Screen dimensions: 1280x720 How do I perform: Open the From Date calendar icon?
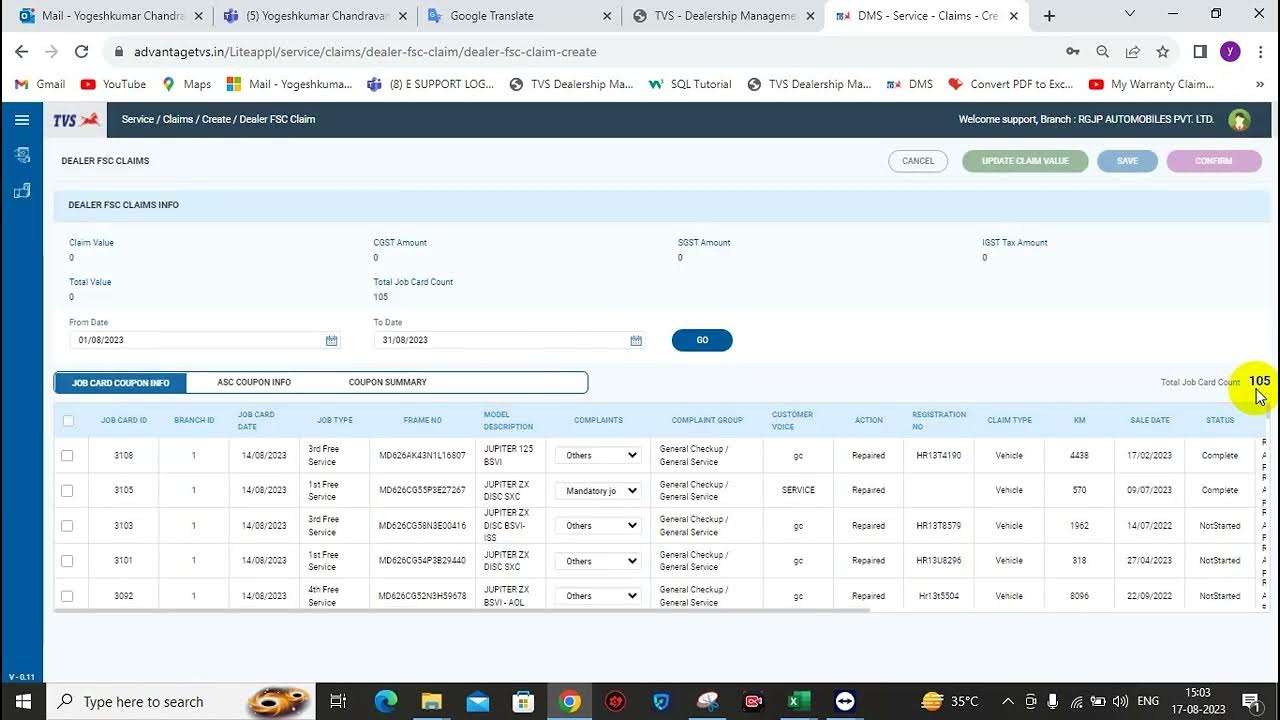pyautogui.click(x=331, y=341)
